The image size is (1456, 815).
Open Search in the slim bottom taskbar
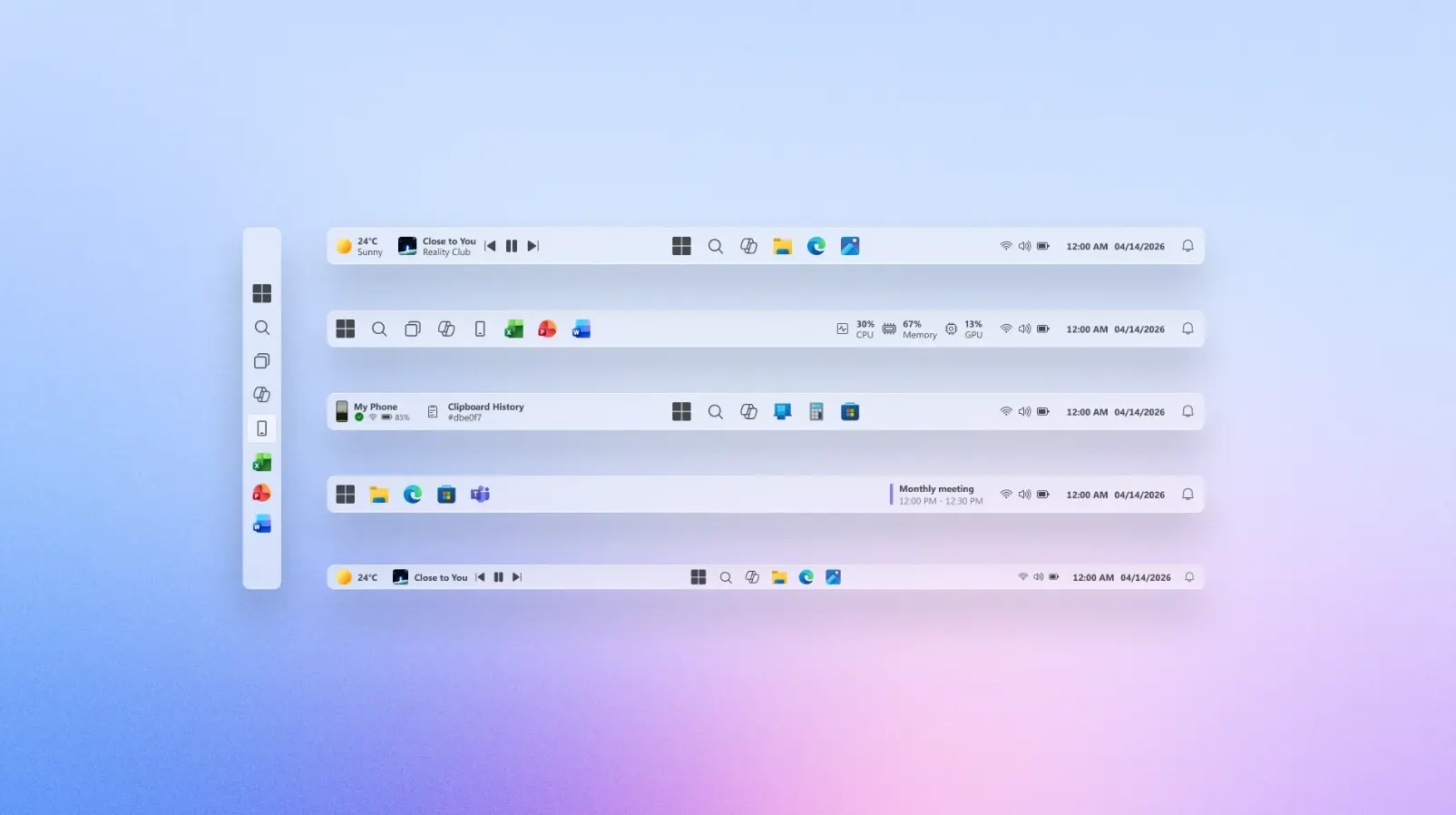coord(726,577)
